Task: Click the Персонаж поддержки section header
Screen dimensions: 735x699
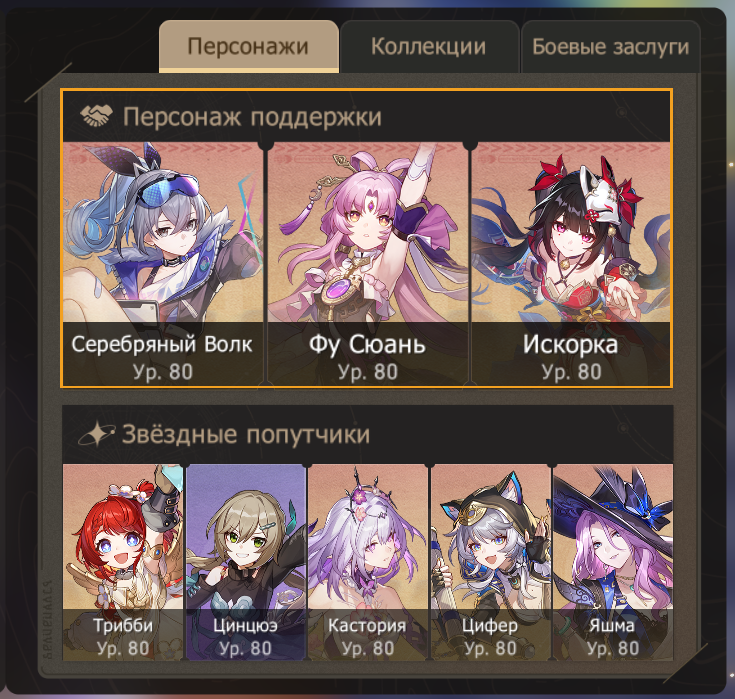Action: point(367,116)
